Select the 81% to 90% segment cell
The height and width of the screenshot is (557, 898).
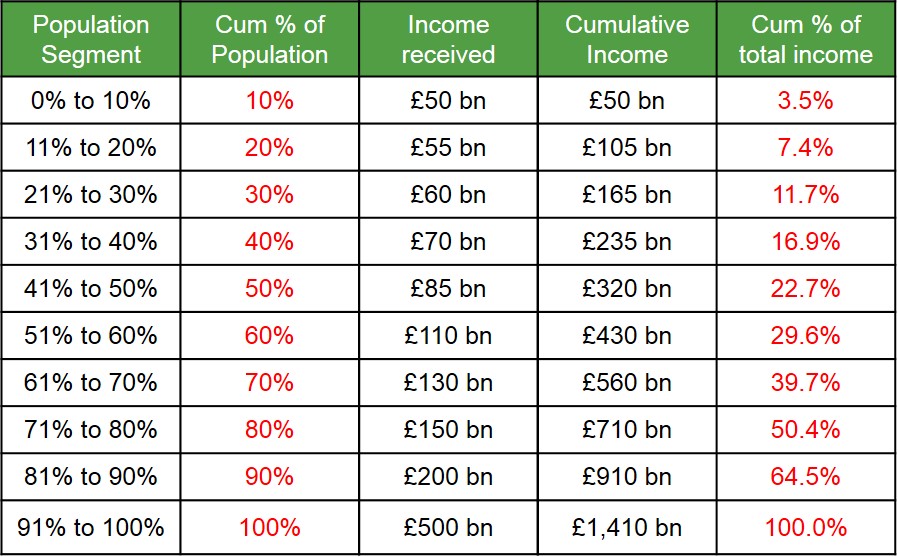(91, 477)
